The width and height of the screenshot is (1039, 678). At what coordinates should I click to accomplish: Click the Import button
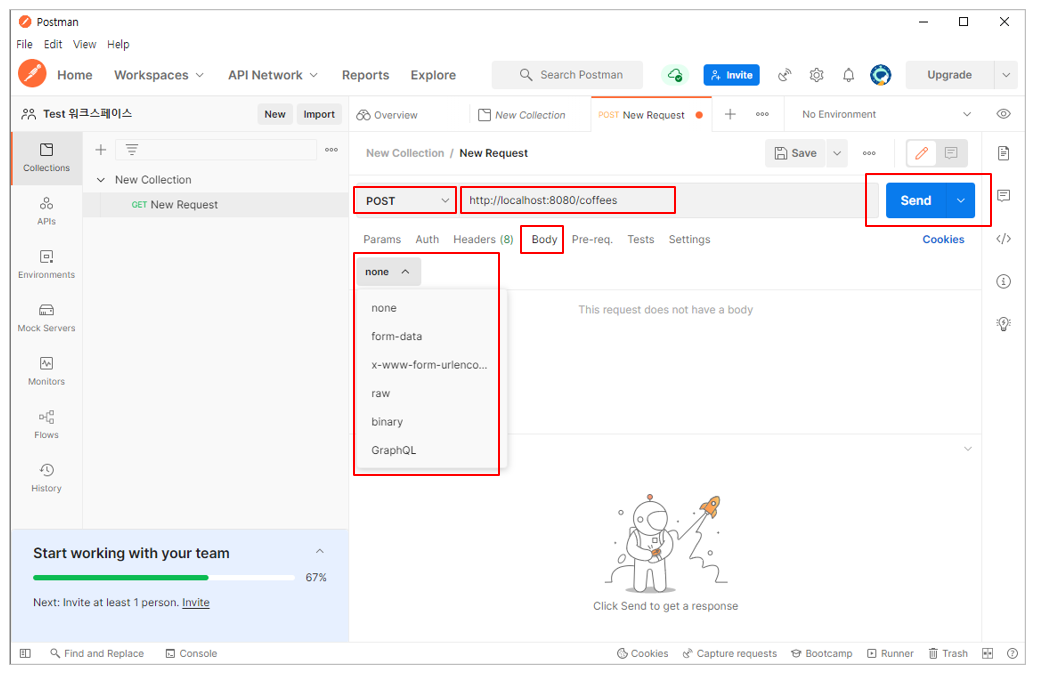click(319, 114)
